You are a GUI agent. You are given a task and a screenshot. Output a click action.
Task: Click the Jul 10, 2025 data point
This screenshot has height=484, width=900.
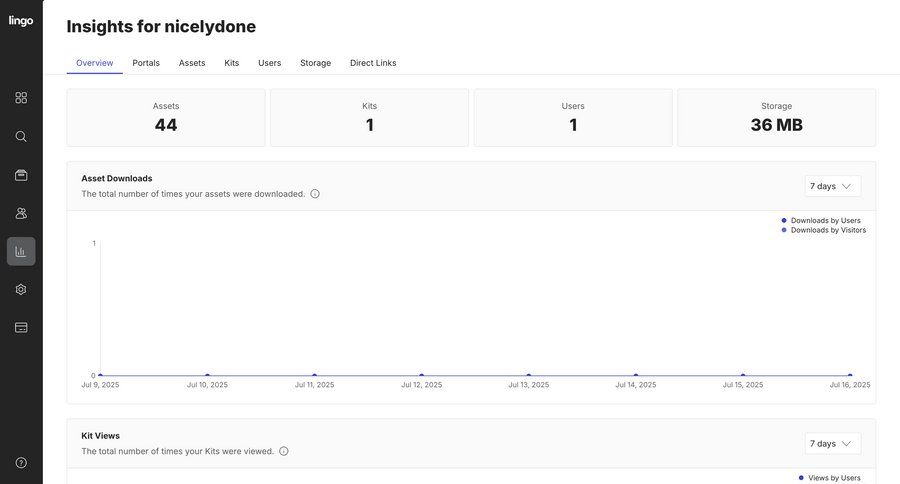pyautogui.click(x=207, y=375)
